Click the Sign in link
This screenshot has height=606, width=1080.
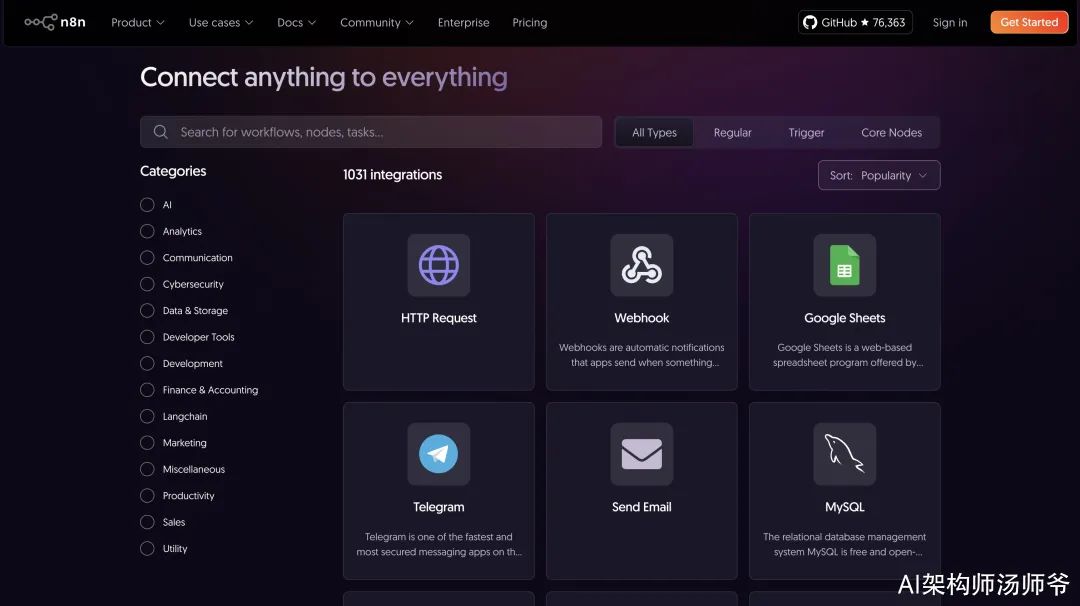point(950,22)
